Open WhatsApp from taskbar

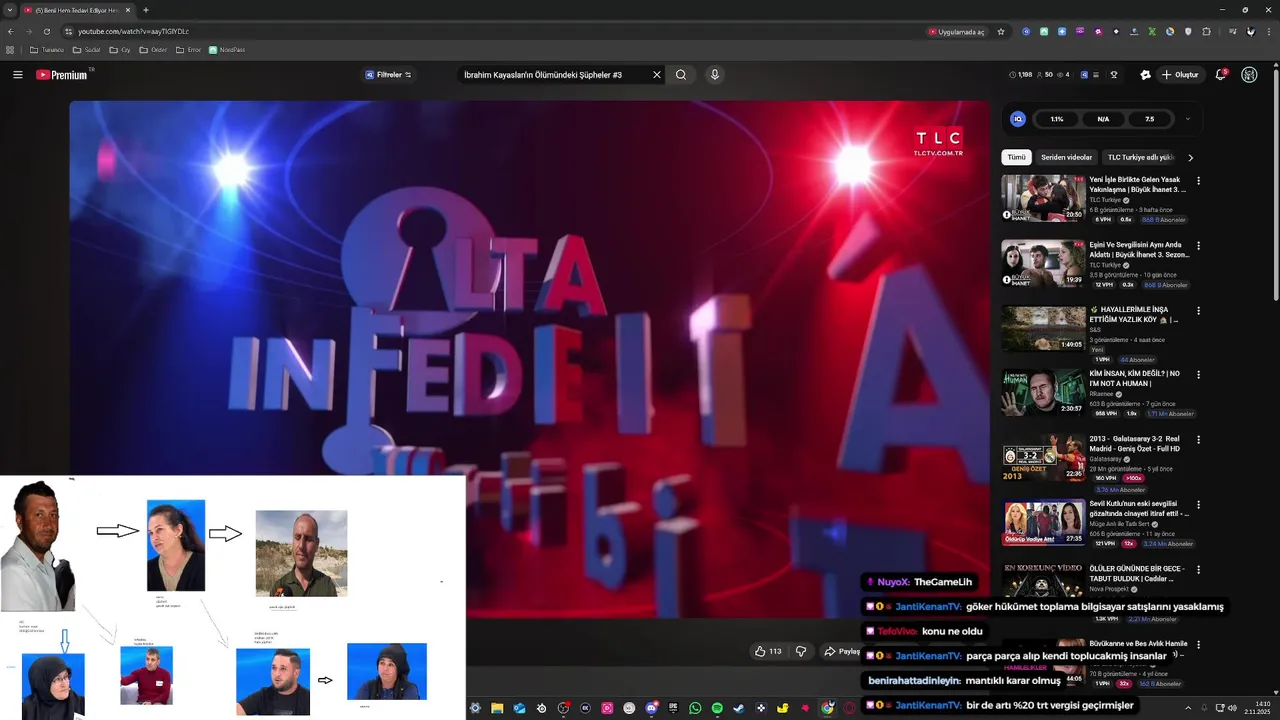(695, 708)
